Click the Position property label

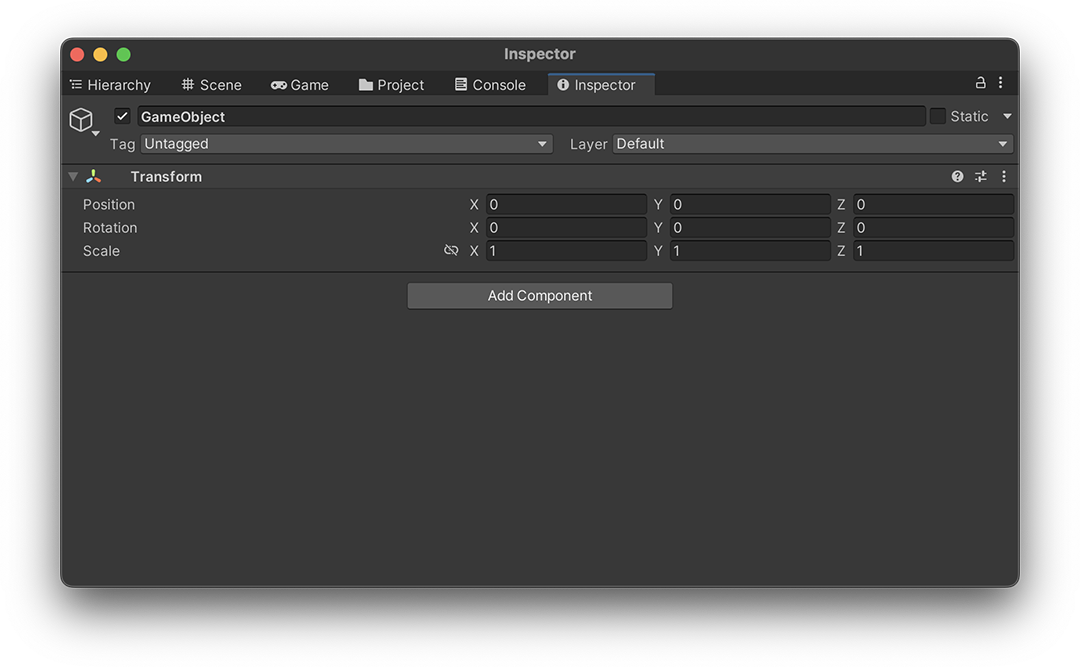pos(109,205)
